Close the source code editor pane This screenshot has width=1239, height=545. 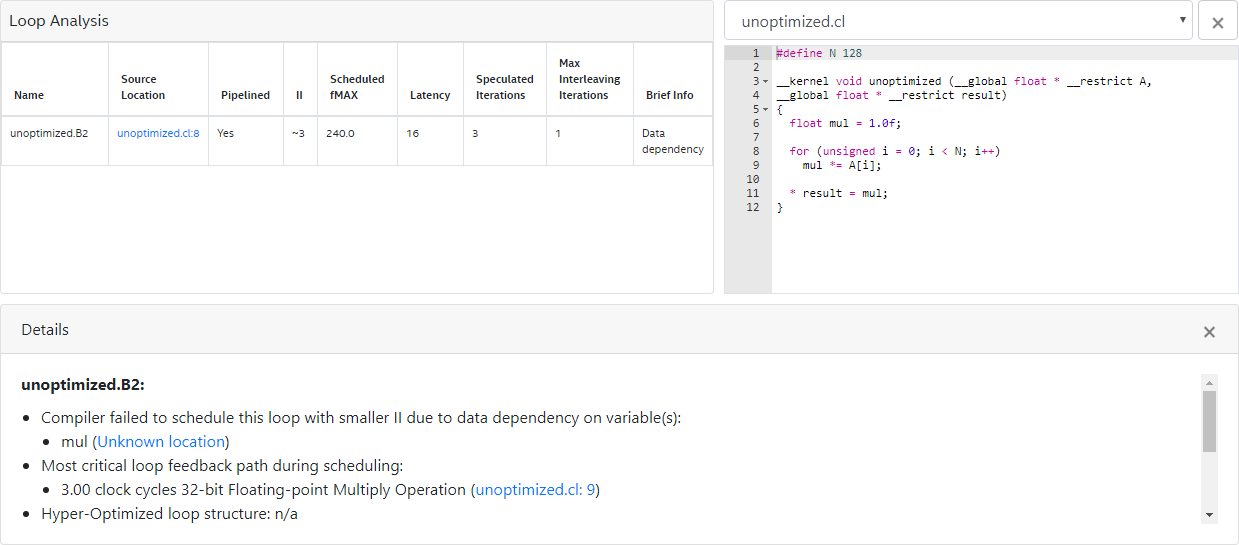[x=1217, y=22]
